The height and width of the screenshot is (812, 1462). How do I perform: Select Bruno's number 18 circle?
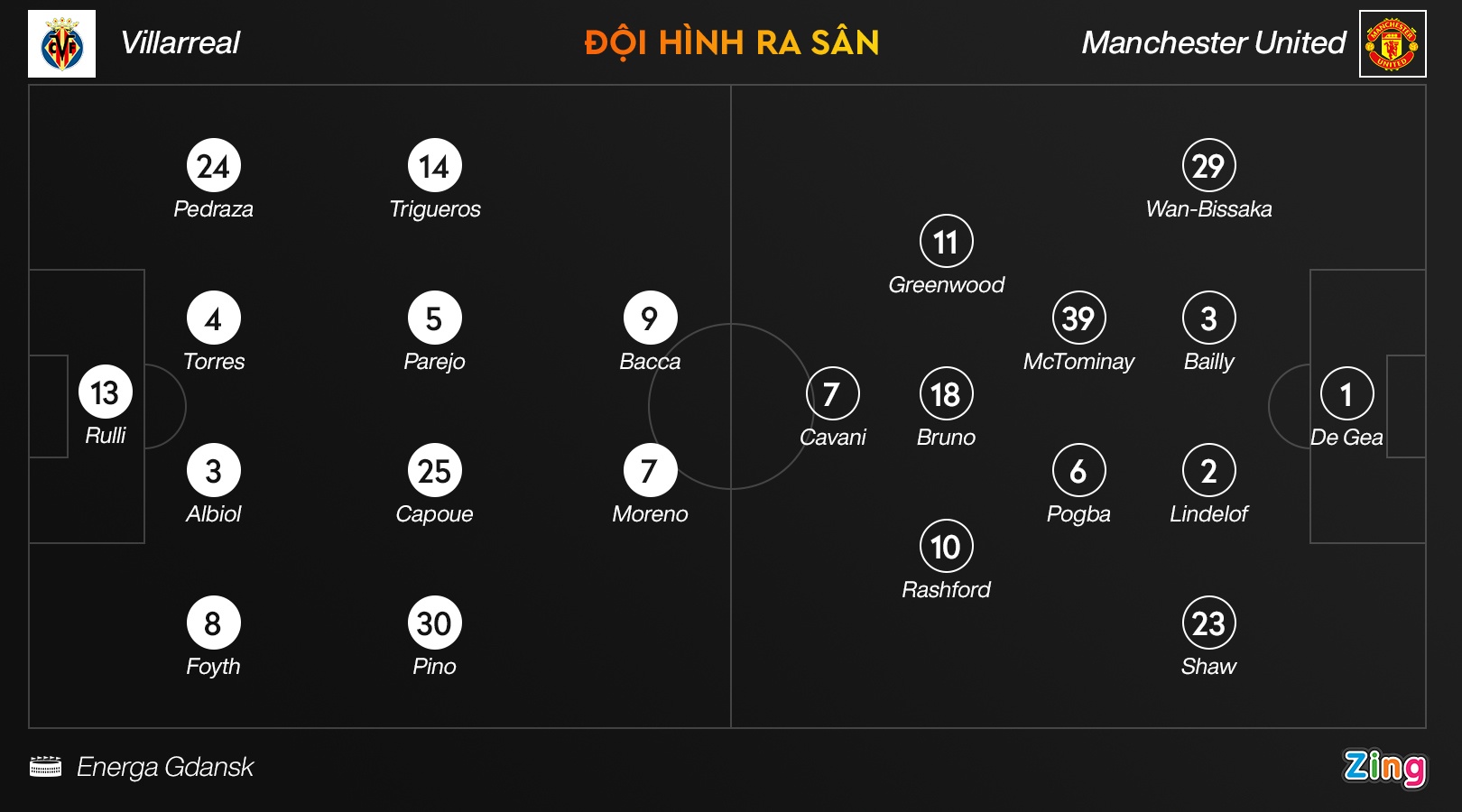pos(946,394)
